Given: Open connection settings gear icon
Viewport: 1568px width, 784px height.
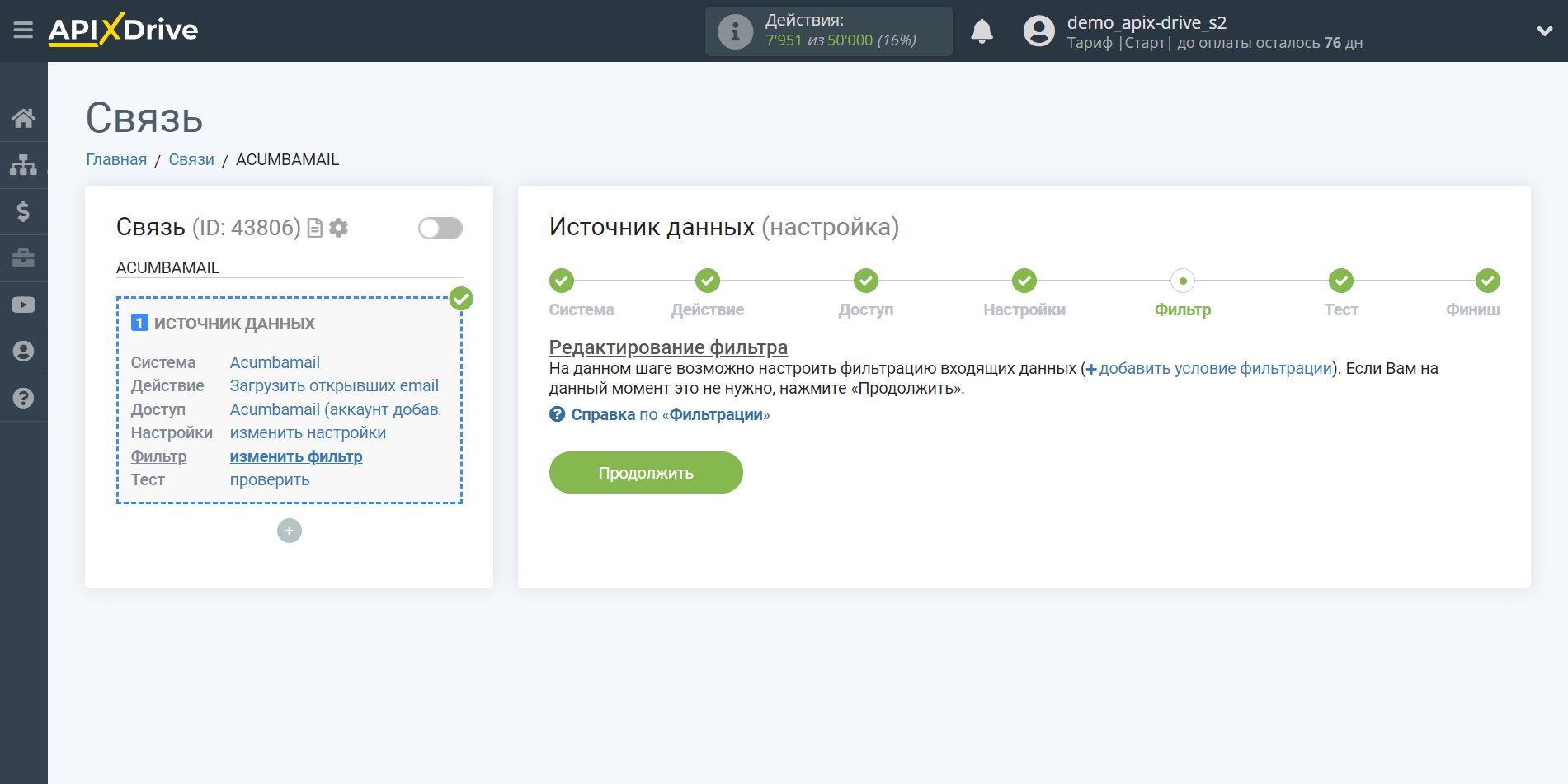Looking at the screenshot, I should 338,228.
